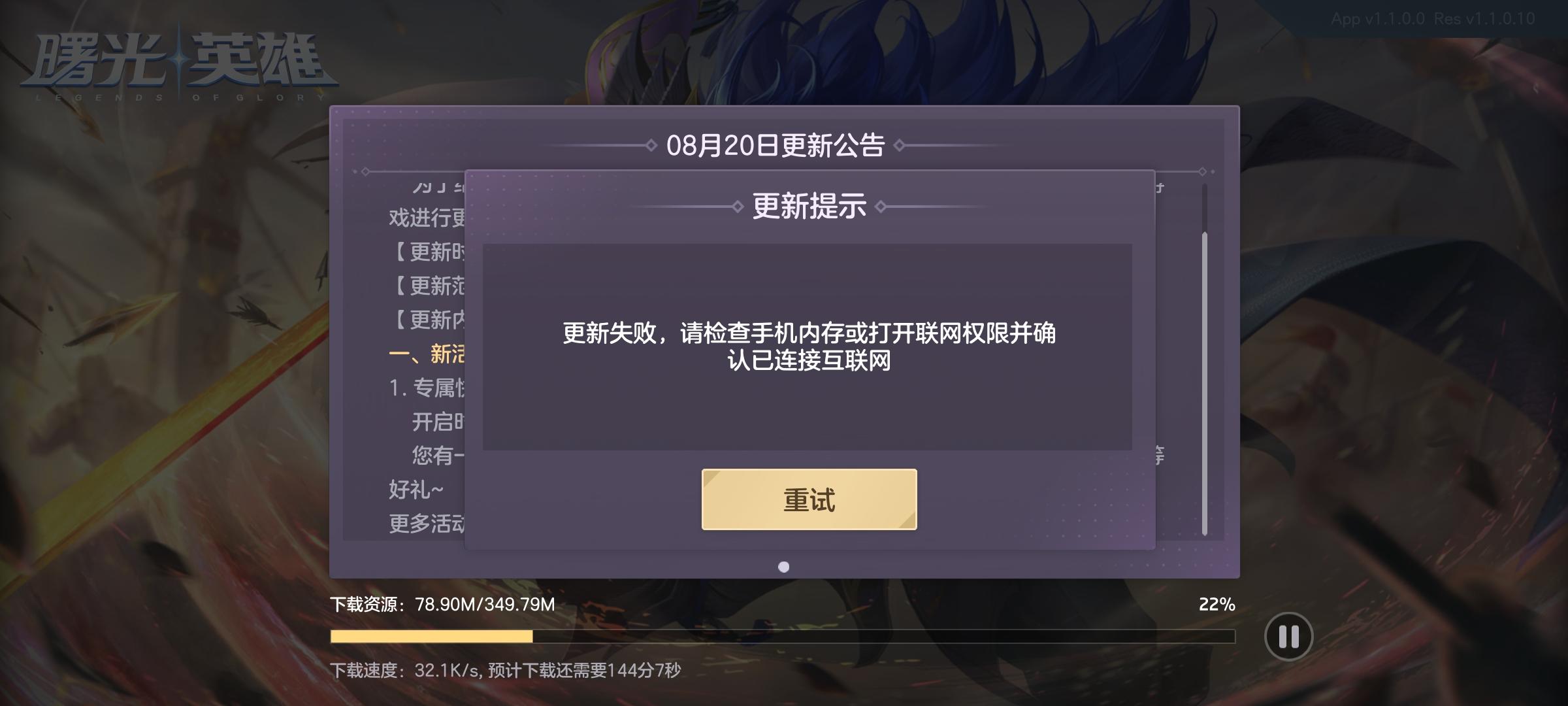Click the 【更新范 announcement line

pos(427,286)
